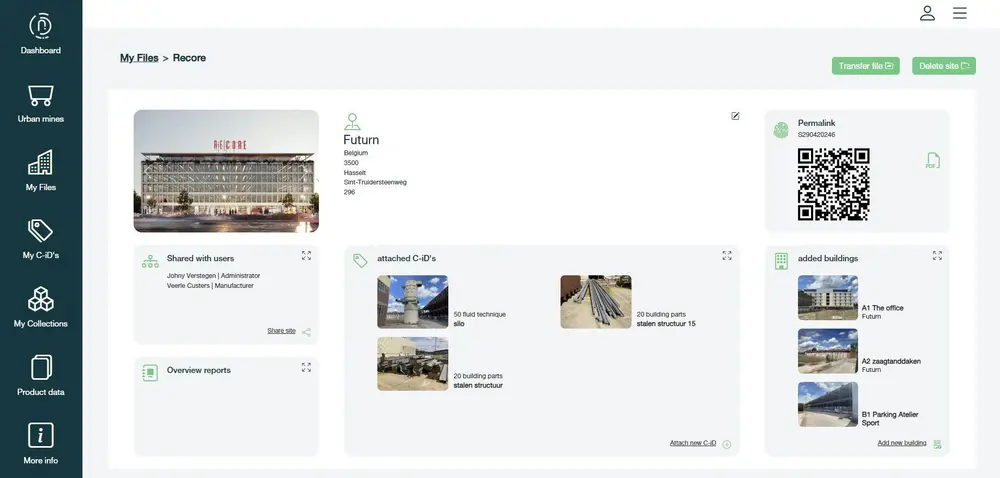Expand the Overview reports panel
Viewport: 1000px width, 478px height.
tap(306, 367)
